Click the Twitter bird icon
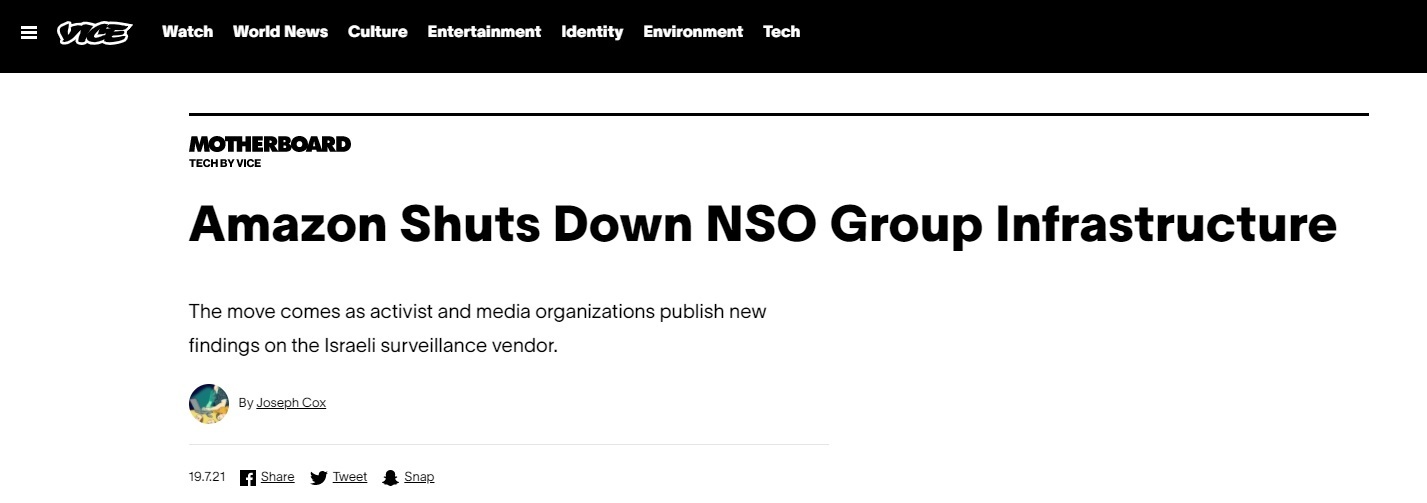The image size is (1427, 503). pyautogui.click(x=319, y=478)
